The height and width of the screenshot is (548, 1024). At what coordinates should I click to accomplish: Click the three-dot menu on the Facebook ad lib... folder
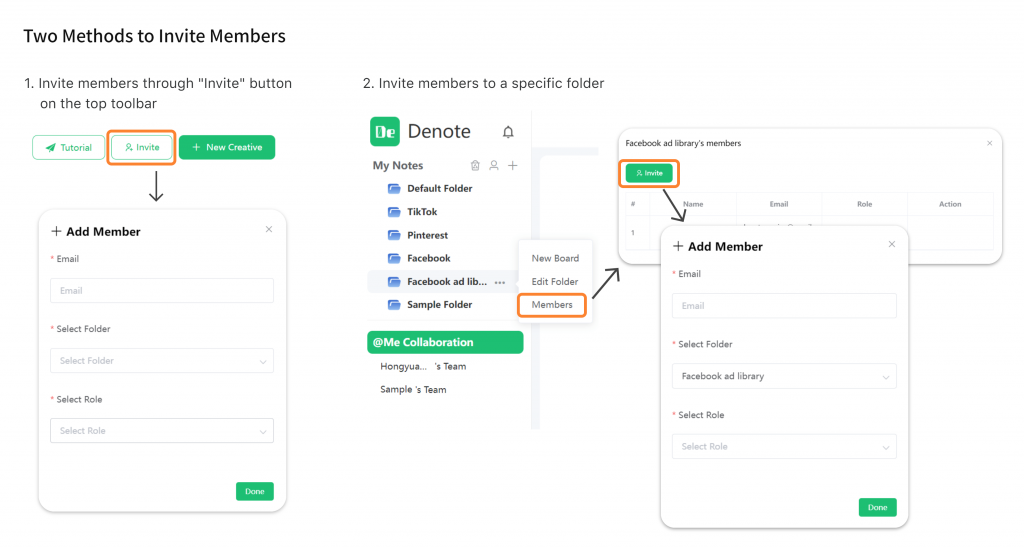point(500,283)
